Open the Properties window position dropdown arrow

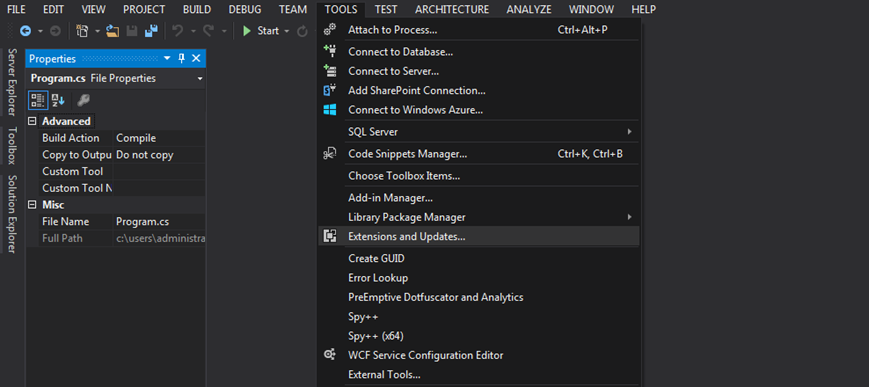(167, 58)
